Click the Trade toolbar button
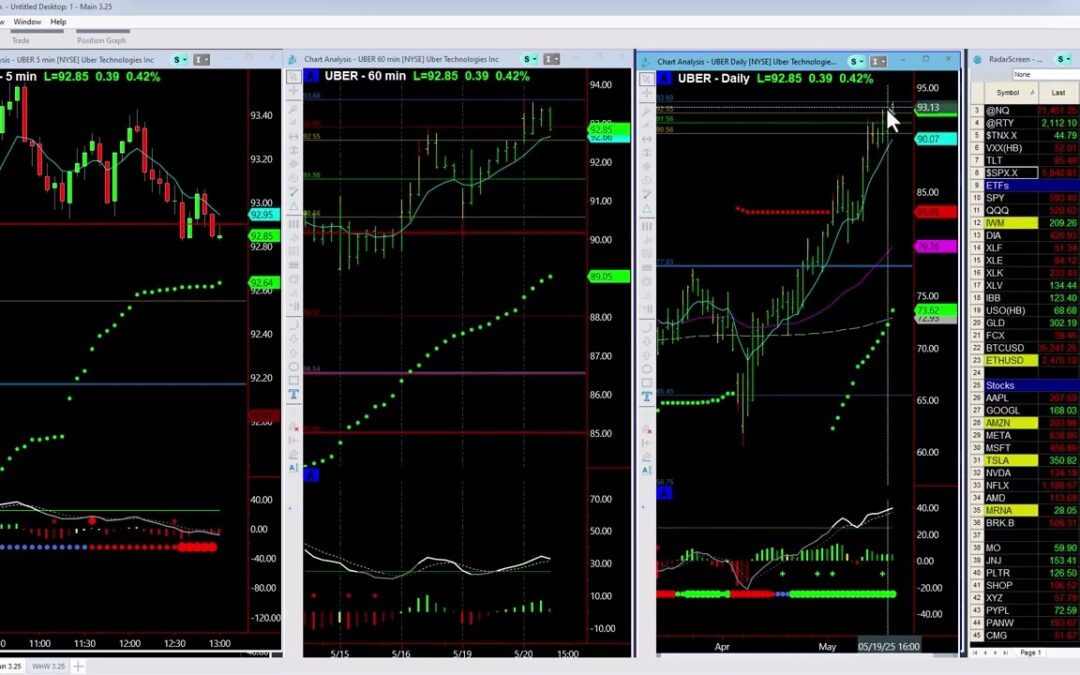Viewport: 1080px width, 675px height. (21, 41)
